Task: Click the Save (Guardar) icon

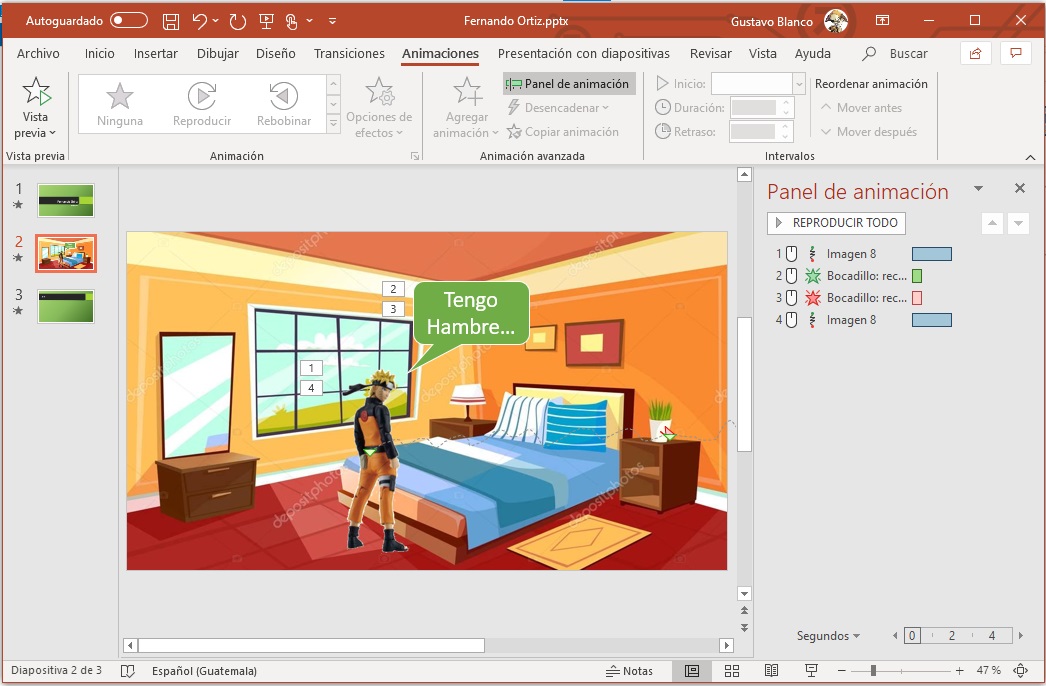Action: (171, 21)
